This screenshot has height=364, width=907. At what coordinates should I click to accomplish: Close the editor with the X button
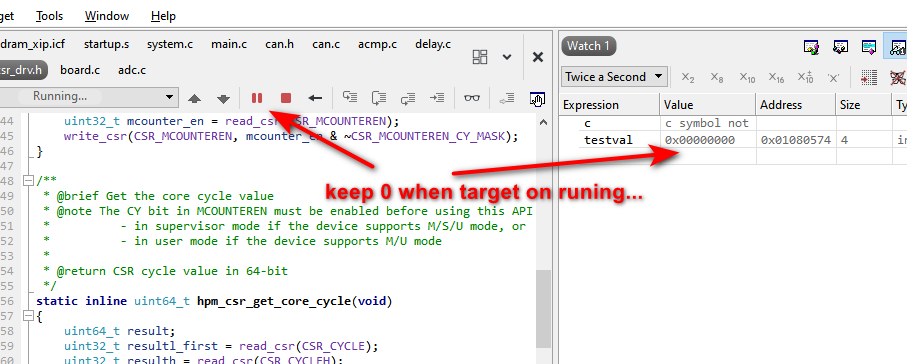point(537,57)
